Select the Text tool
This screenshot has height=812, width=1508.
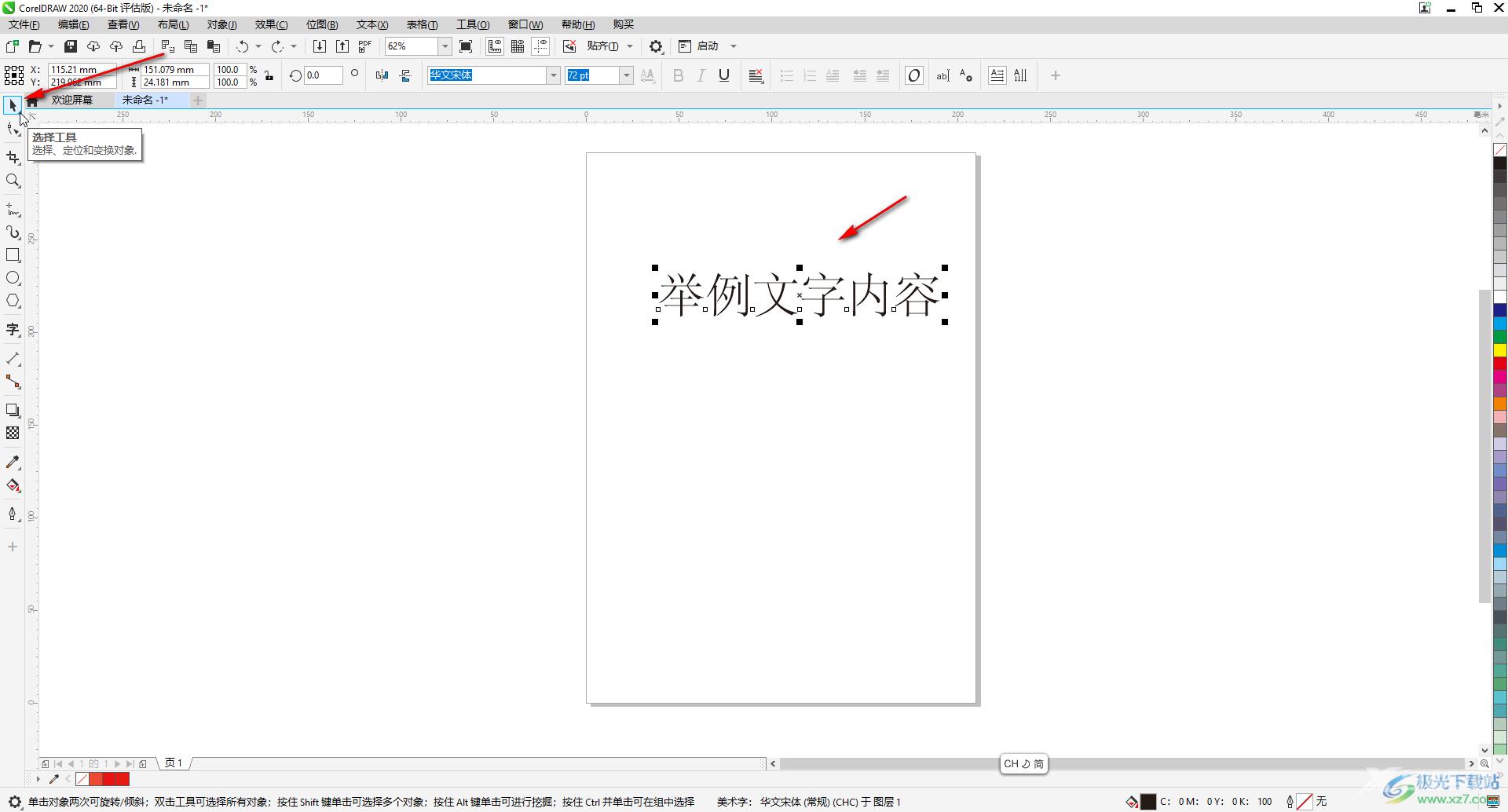coord(13,330)
